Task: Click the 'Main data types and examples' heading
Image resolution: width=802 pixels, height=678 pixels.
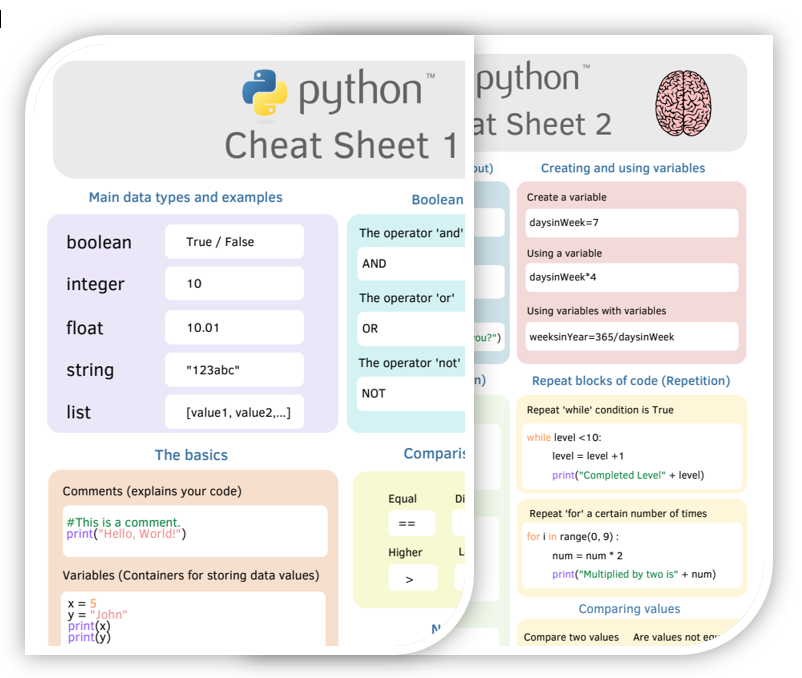Action: pos(186,197)
